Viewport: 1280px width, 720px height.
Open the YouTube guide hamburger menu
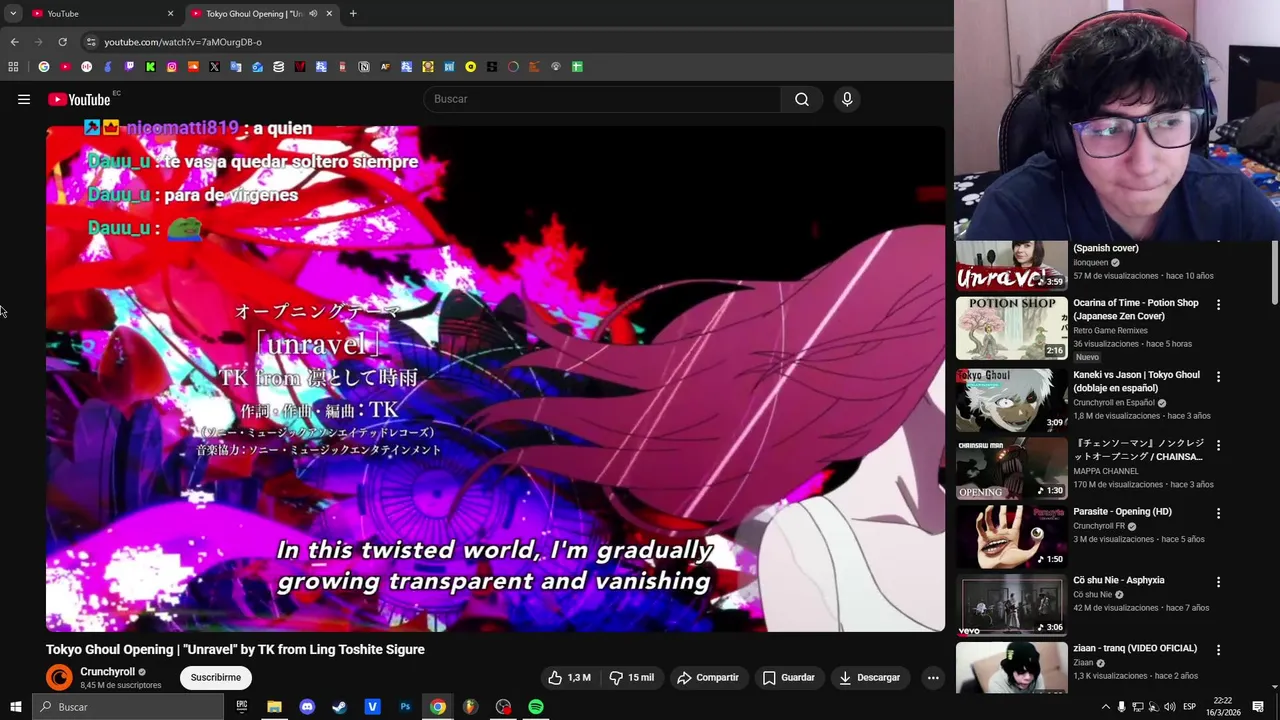tap(24, 99)
